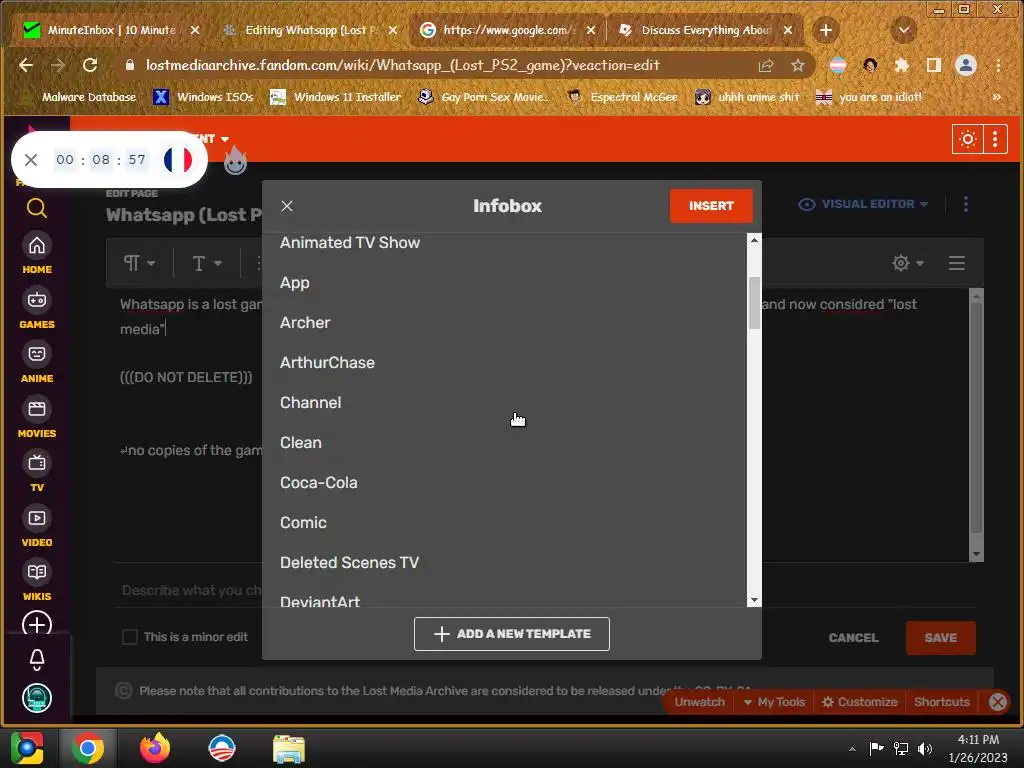Bookmark this page star icon
Viewport: 1024px width, 768px height.
point(797,65)
